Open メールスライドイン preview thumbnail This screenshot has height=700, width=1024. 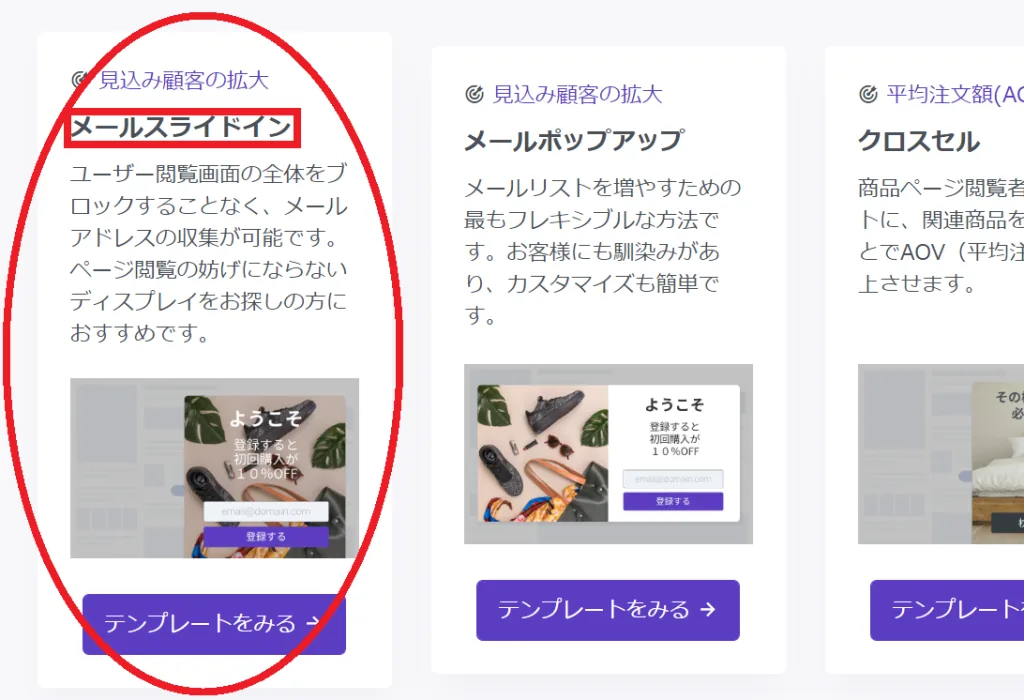[214, 468]
